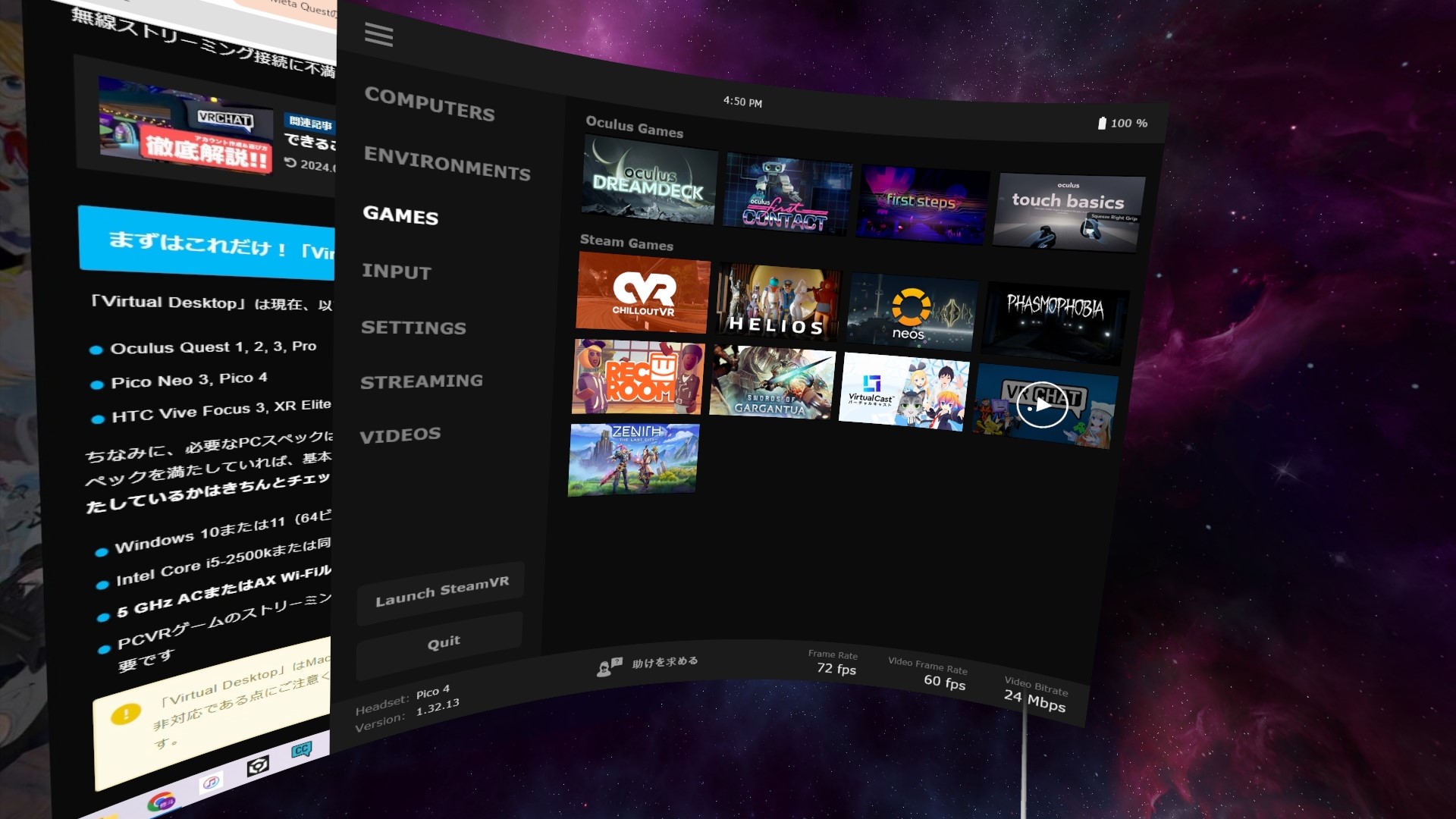Screen dimensions: 1456x819
Task: Select INPUT from the sidebar
Action: point(397,272)
